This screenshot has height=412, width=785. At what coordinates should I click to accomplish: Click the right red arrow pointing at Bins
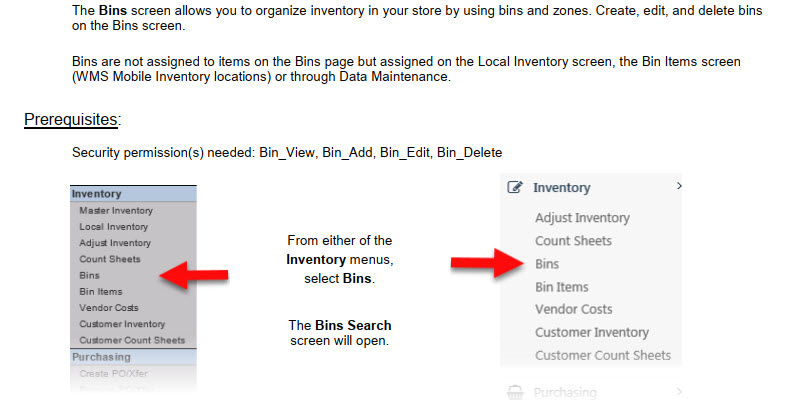tap(487, 263)
